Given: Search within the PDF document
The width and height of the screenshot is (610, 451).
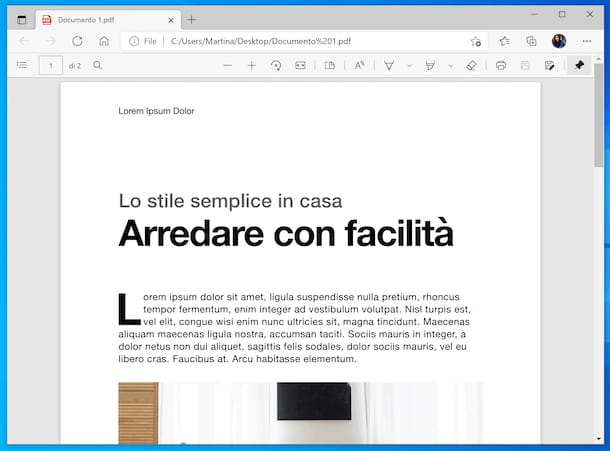Looking at the screenshot, I should click(x=98, y=65).
